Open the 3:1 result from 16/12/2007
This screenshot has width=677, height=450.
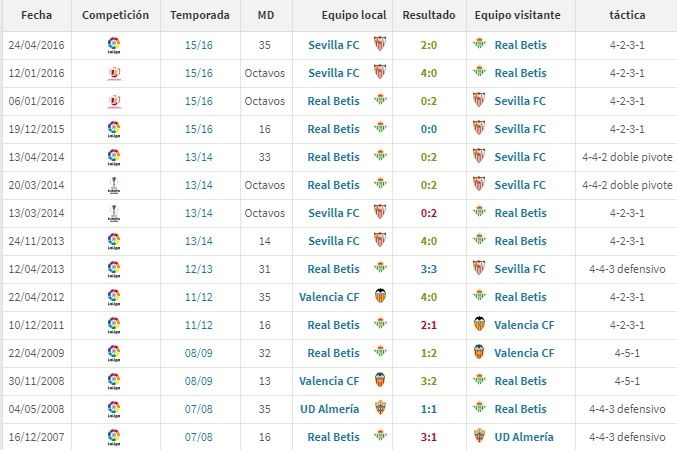click(428, 437)
